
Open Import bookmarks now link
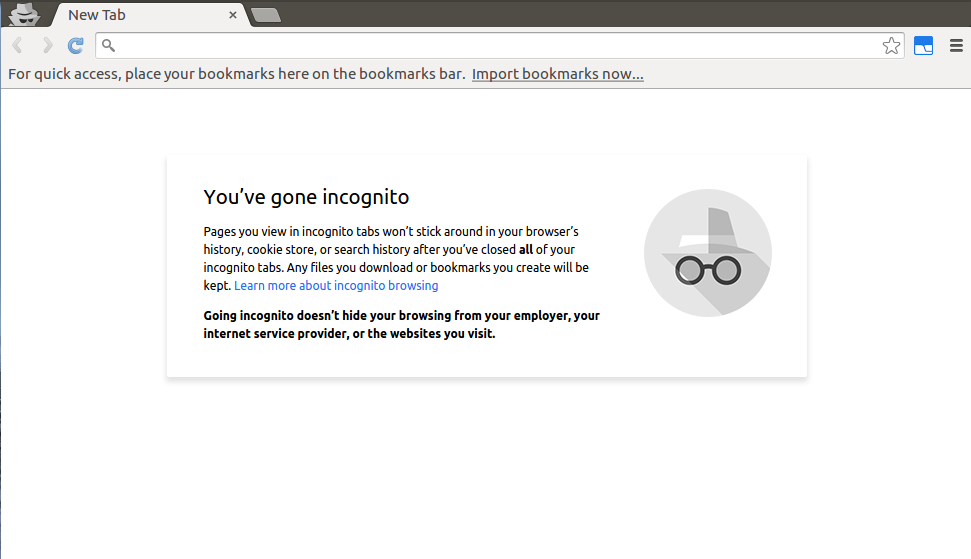557,74
